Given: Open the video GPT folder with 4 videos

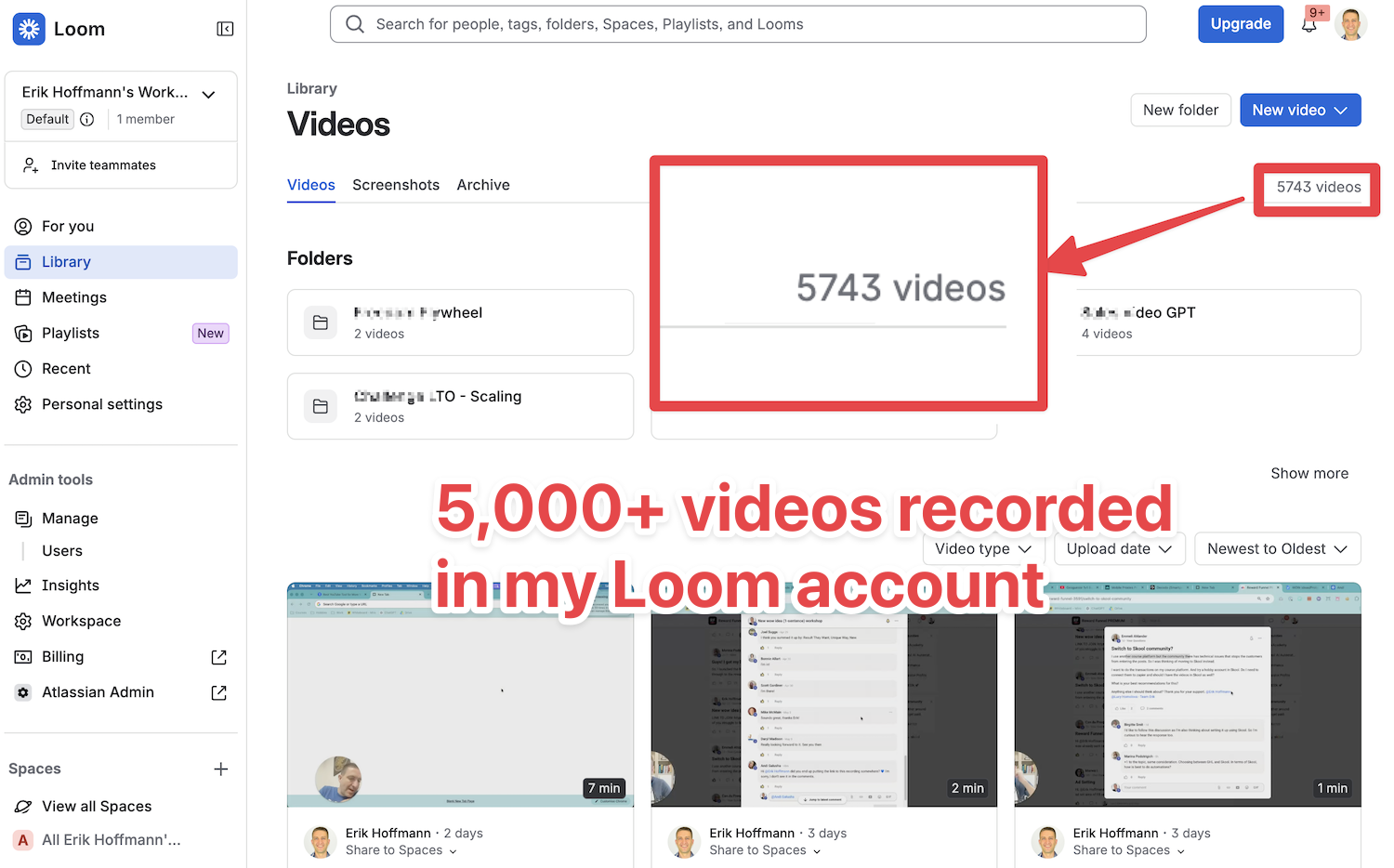Looking at the screenshot, I should pos(1217,322).
